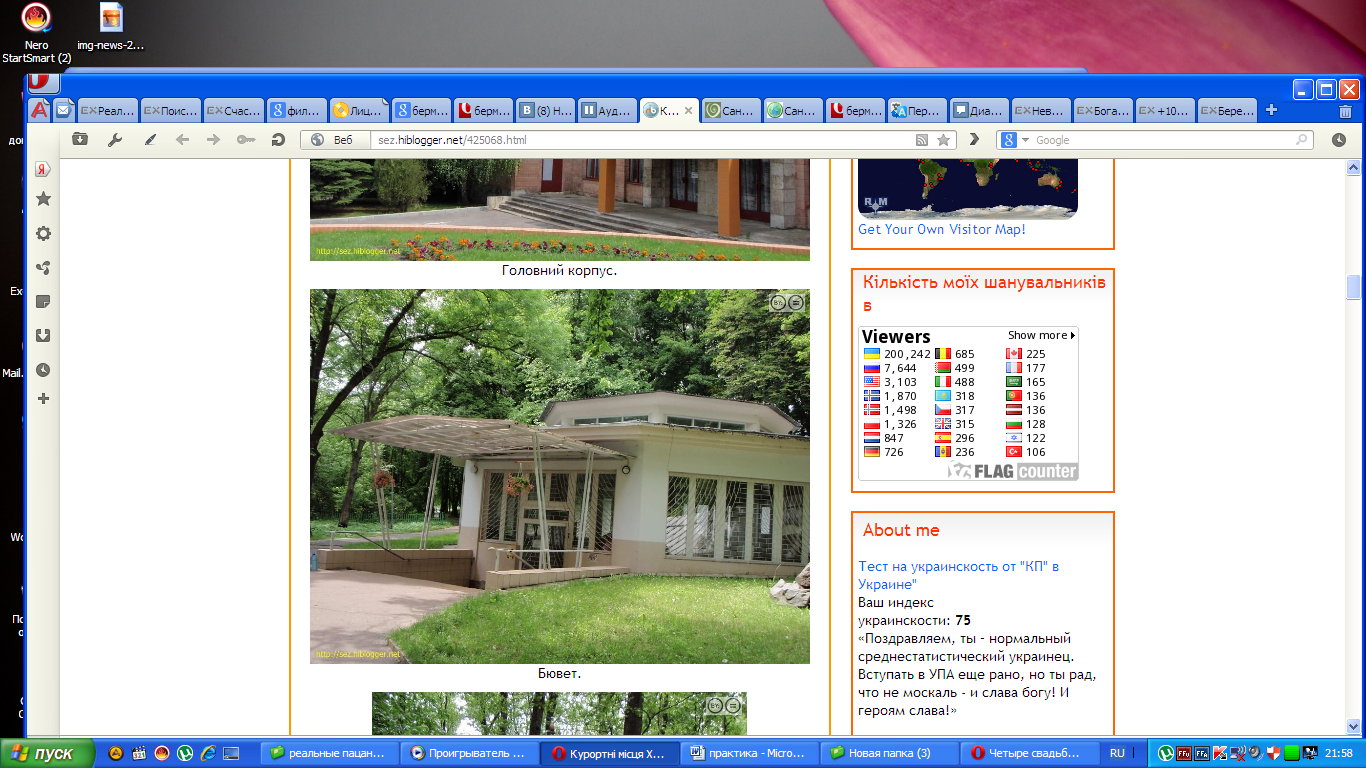Image resolution: width=1366 pixels, height=768 pixels.
Task: Open the closed tabs trash icon
Action: coord(1345,111)
